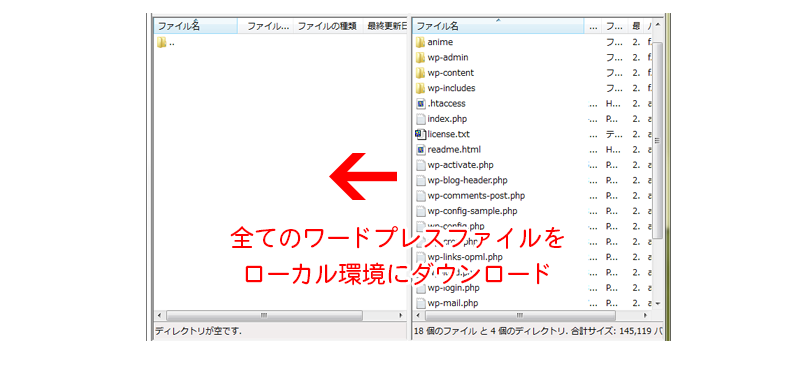Click the left pane horizontal scrollbar left arrow
The width and height of the screenshot is (800, 372).
(159, 315)
